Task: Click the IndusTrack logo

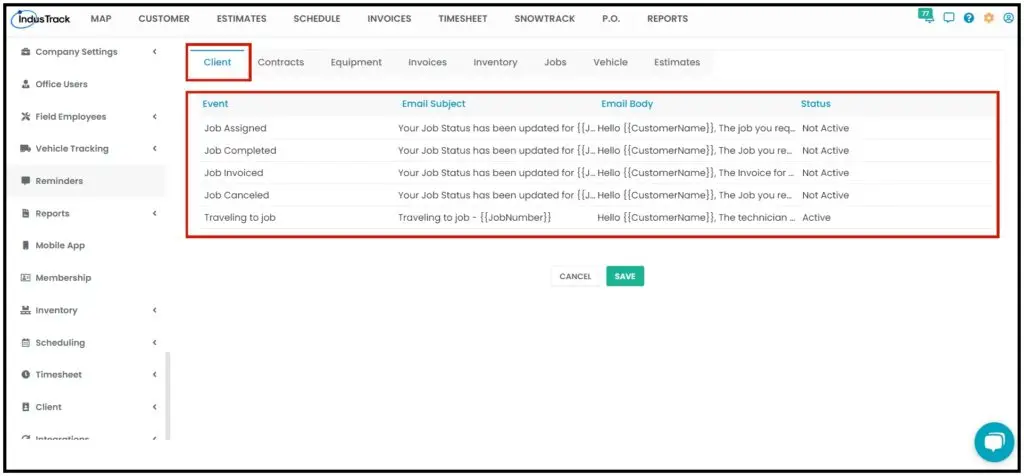Action: click(40, 18)
